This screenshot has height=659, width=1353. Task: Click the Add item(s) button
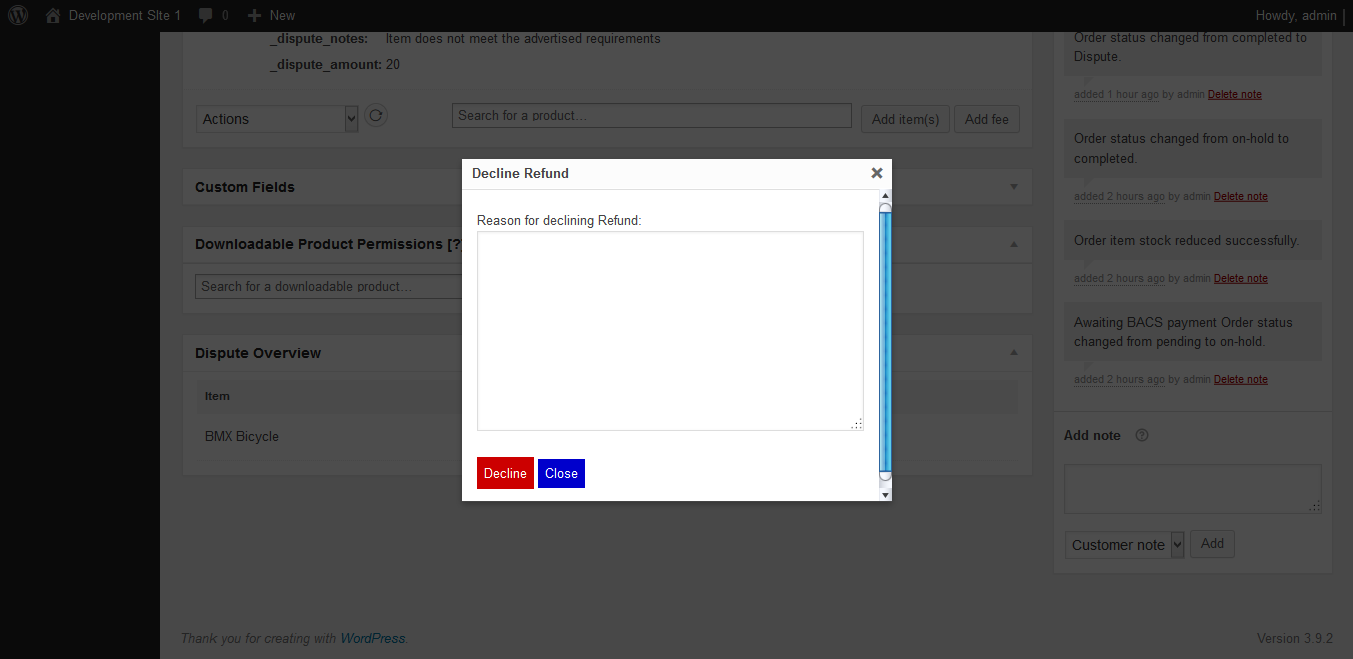pyautogui.click(x=905, y=119)
